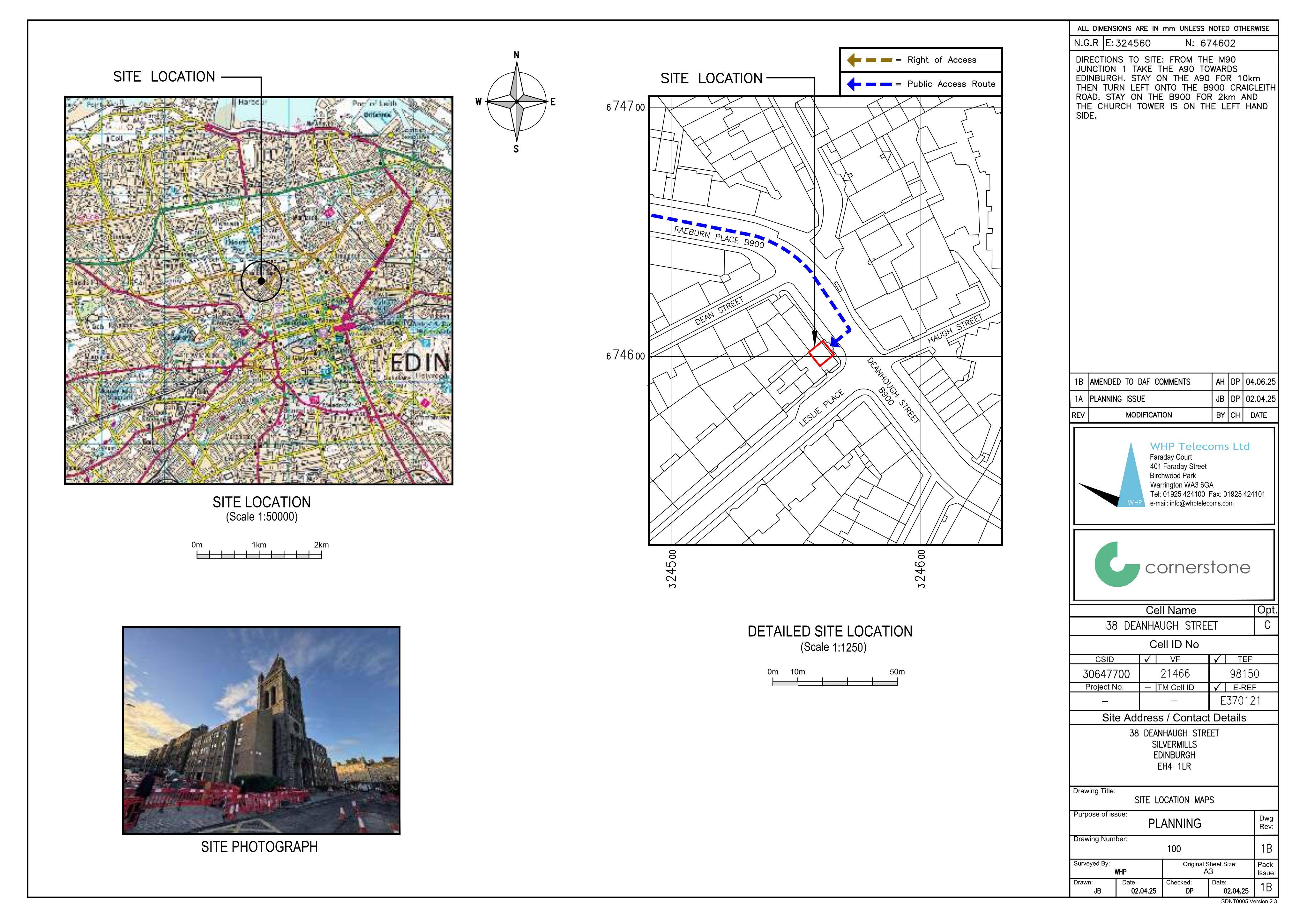
Task: Click the 'cornerstone' wordmark text
Action: click(x=1198, y=568)
